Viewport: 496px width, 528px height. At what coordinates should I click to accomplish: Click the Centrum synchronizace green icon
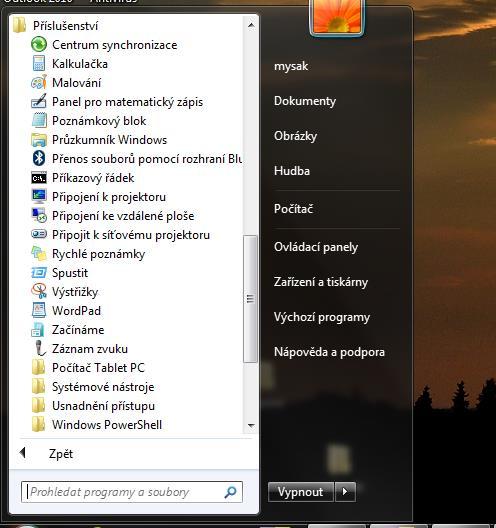point(39,44)
